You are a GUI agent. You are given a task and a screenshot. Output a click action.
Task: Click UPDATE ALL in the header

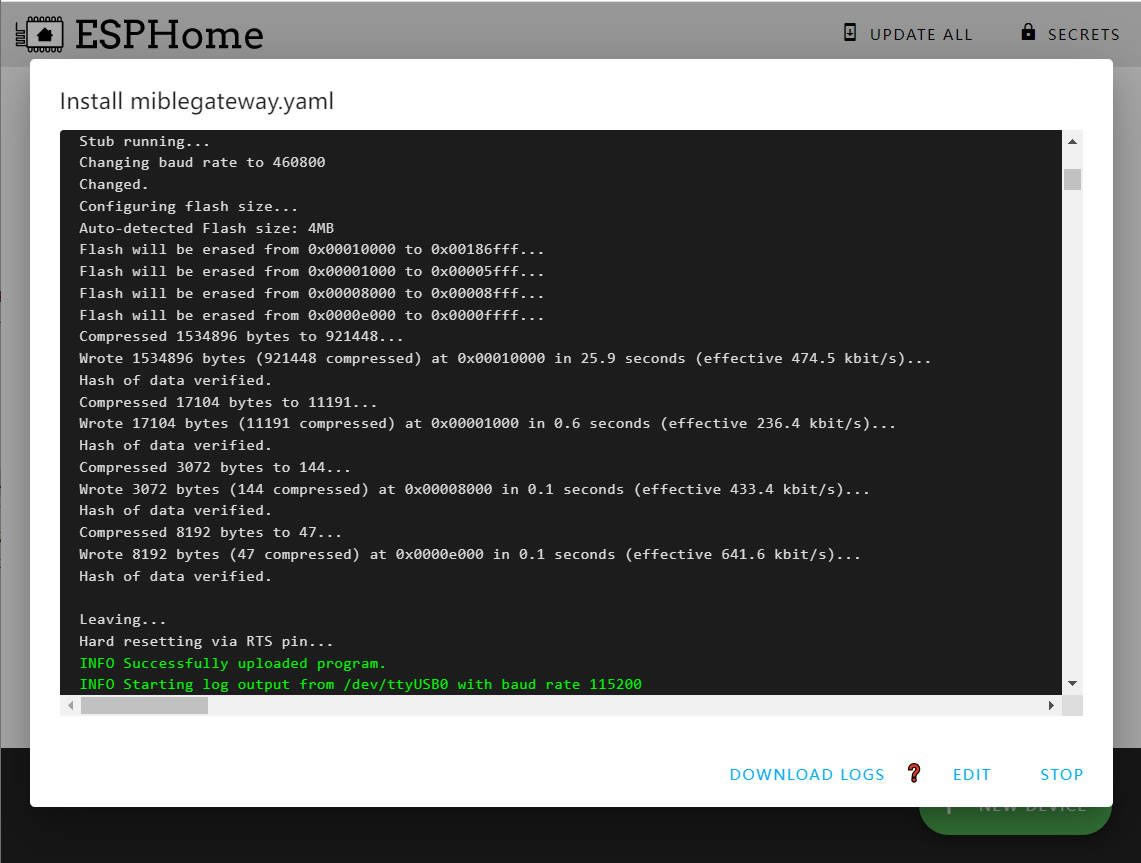(921, 35)
